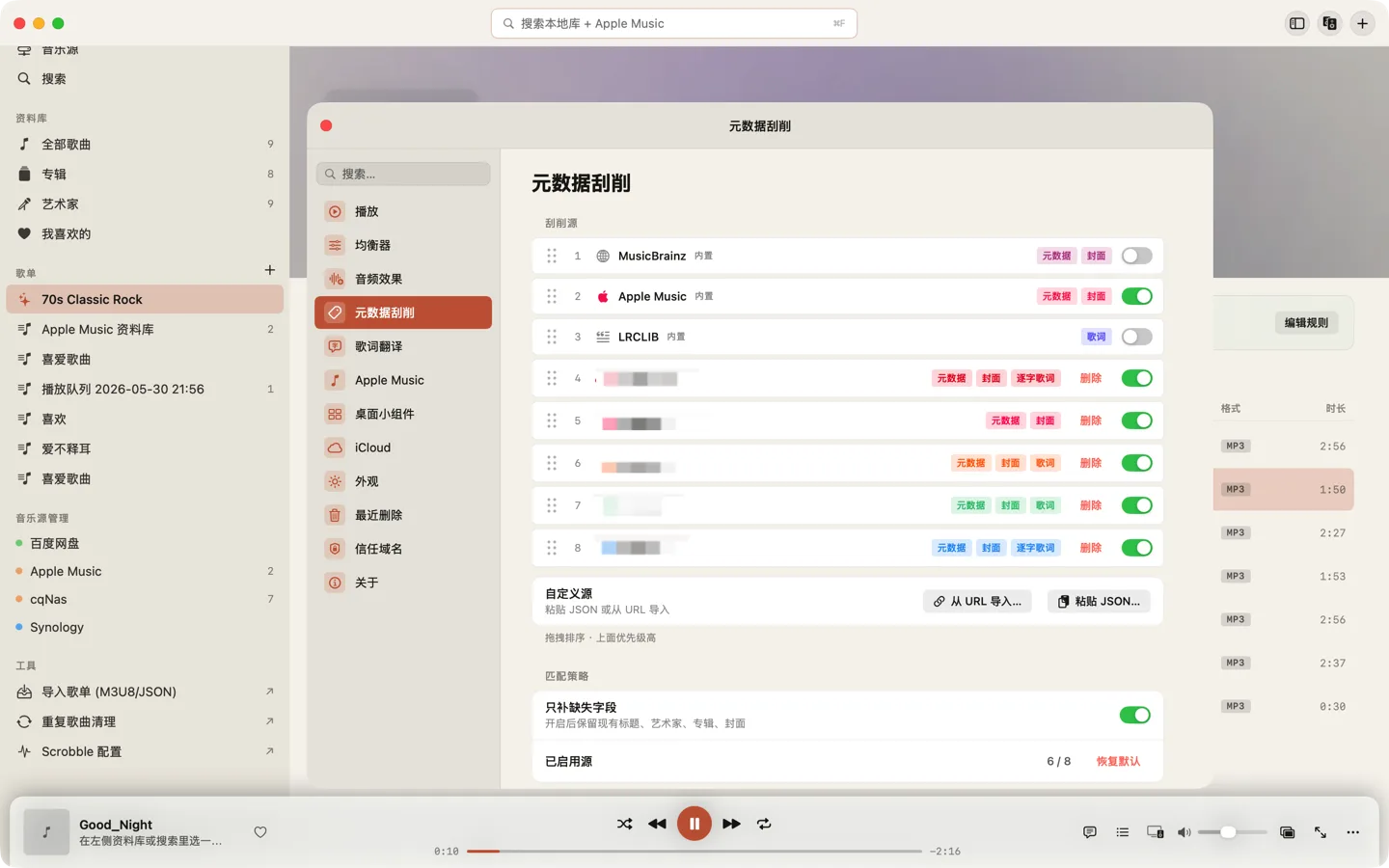Enable the MusicBrainz source toggle

coord(1136,256)
